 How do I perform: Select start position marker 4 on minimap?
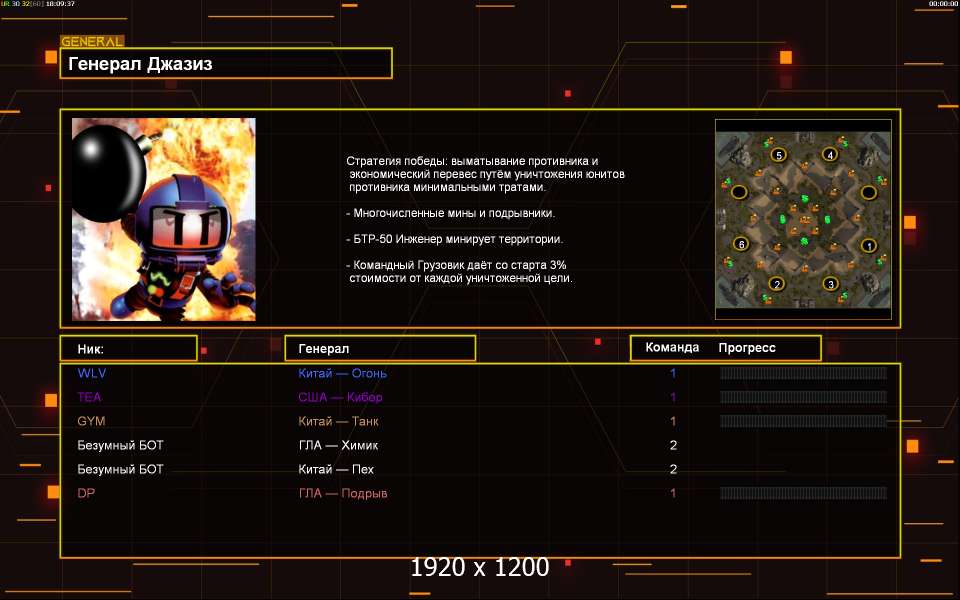(830, 155)
